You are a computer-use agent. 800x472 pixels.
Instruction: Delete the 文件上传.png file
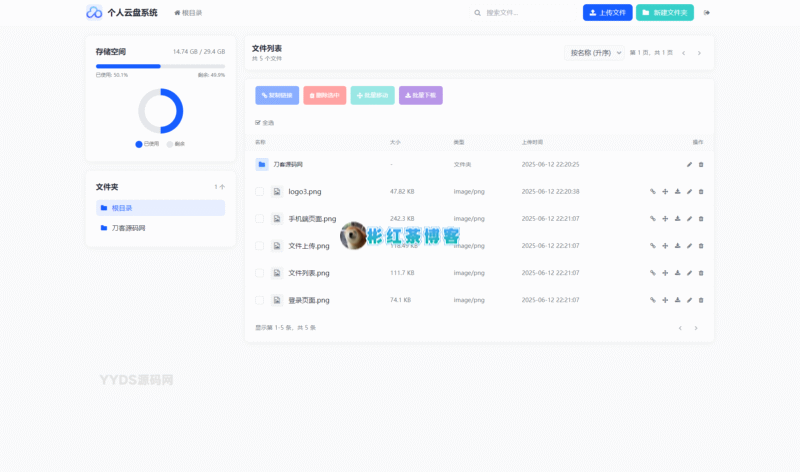click(701, 245)
